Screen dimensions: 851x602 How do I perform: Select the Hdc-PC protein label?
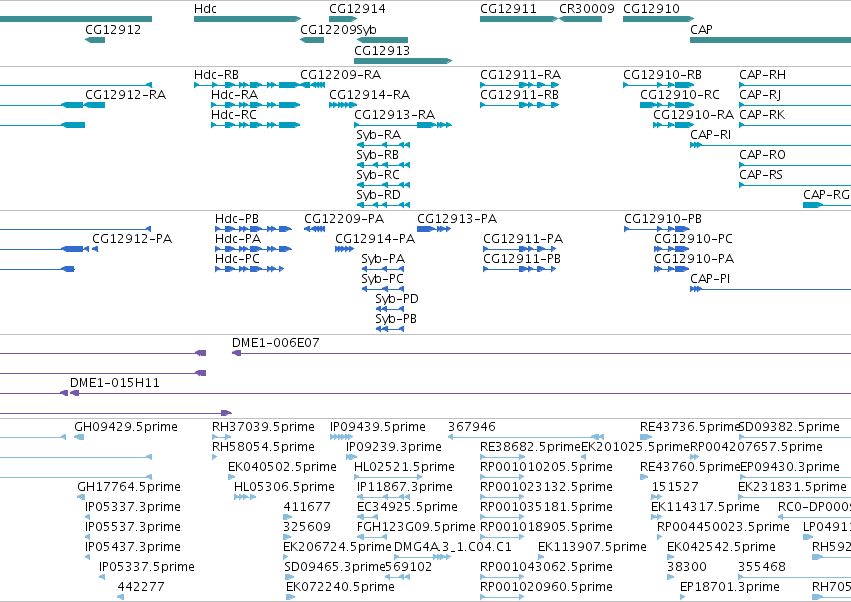pyautogui.click(x=237, y=259)
